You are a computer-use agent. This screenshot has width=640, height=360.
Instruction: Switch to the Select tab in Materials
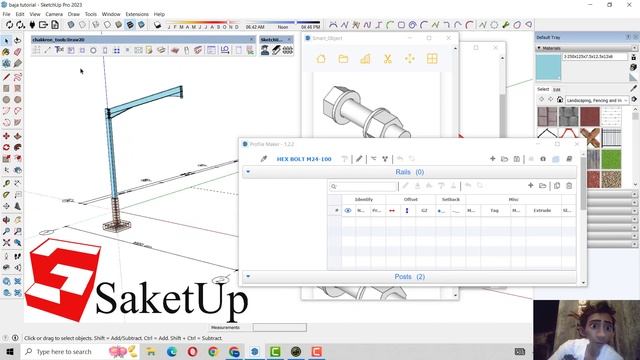tap(543, 89)
